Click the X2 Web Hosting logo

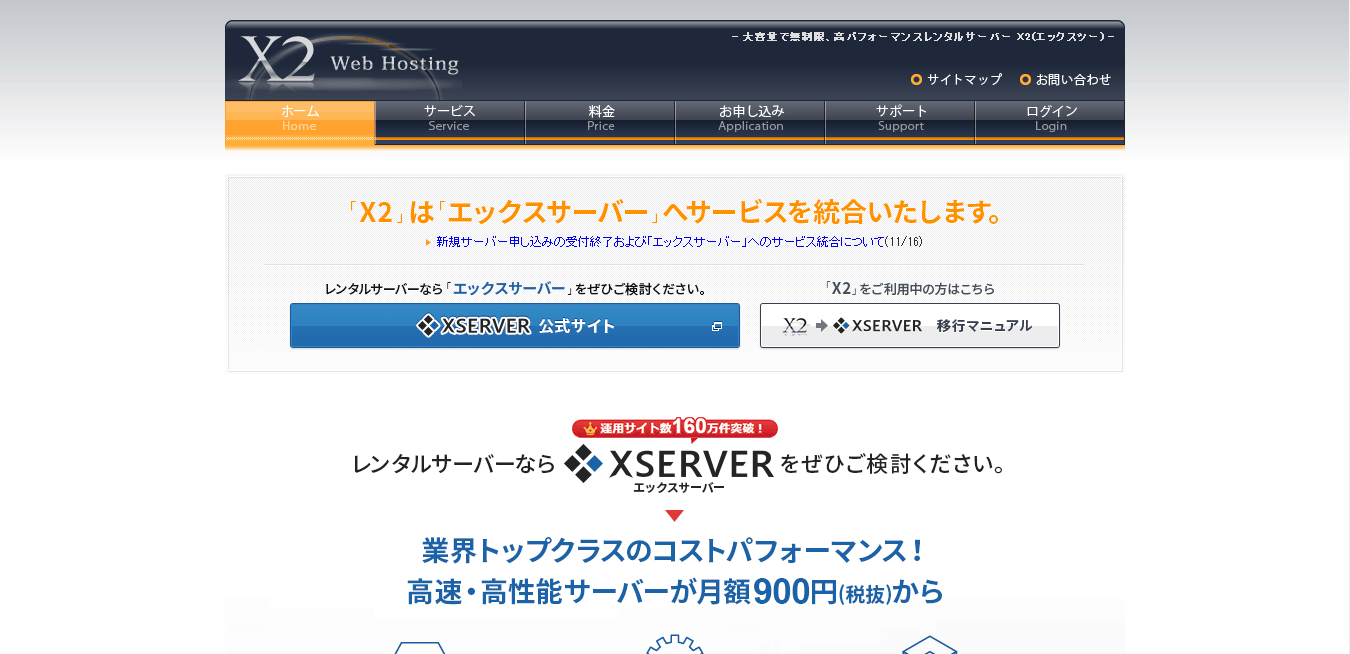[349, 63]
